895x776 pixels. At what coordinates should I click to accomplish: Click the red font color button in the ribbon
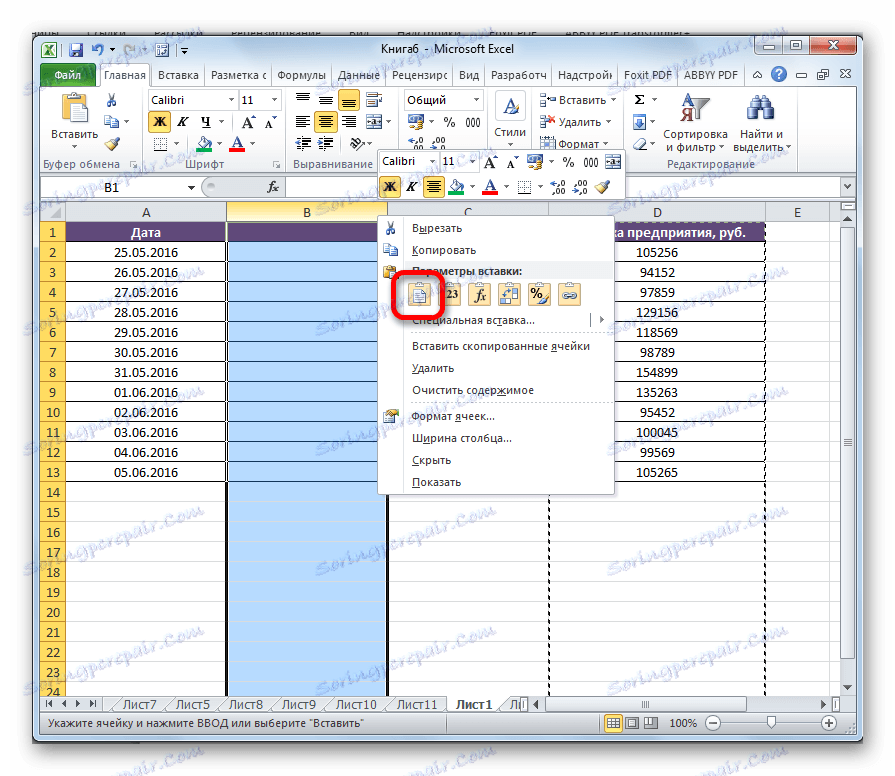coord(237,144)
